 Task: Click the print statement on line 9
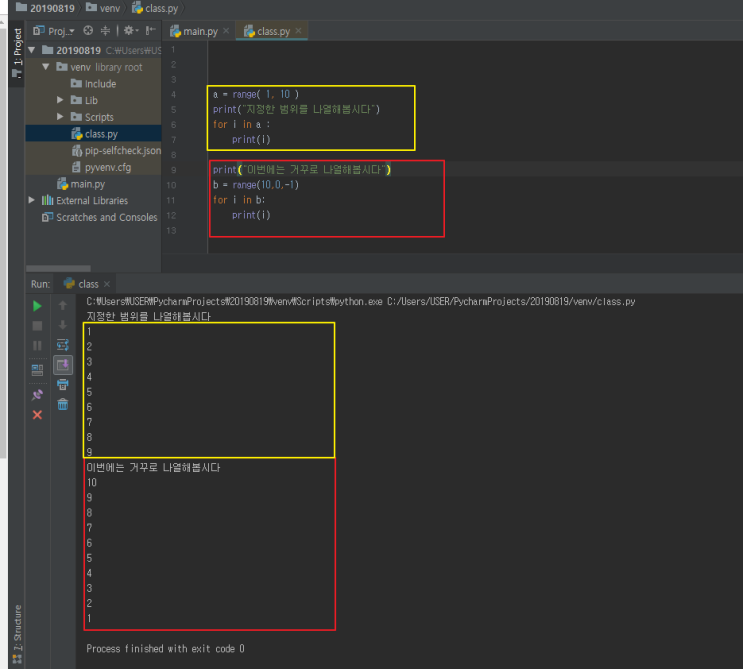(x=302, y=170)
